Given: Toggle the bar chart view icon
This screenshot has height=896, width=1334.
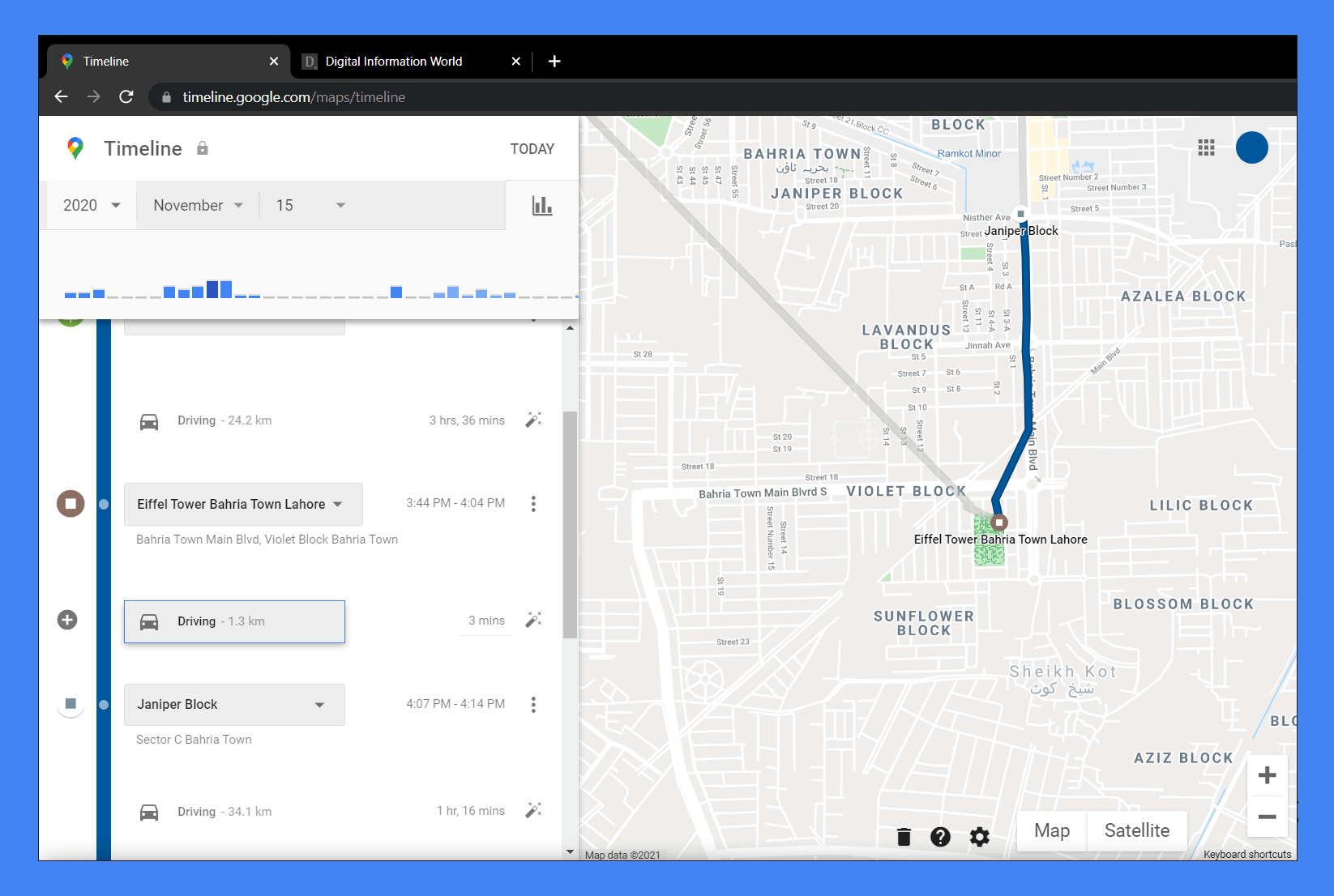Looking at the screenshot, I should pyautogui.click(x=542, y=206).
